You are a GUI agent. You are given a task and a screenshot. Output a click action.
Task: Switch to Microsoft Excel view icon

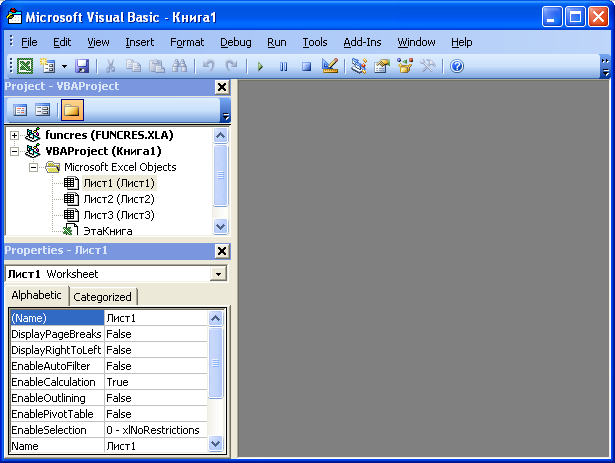point(25,66)
